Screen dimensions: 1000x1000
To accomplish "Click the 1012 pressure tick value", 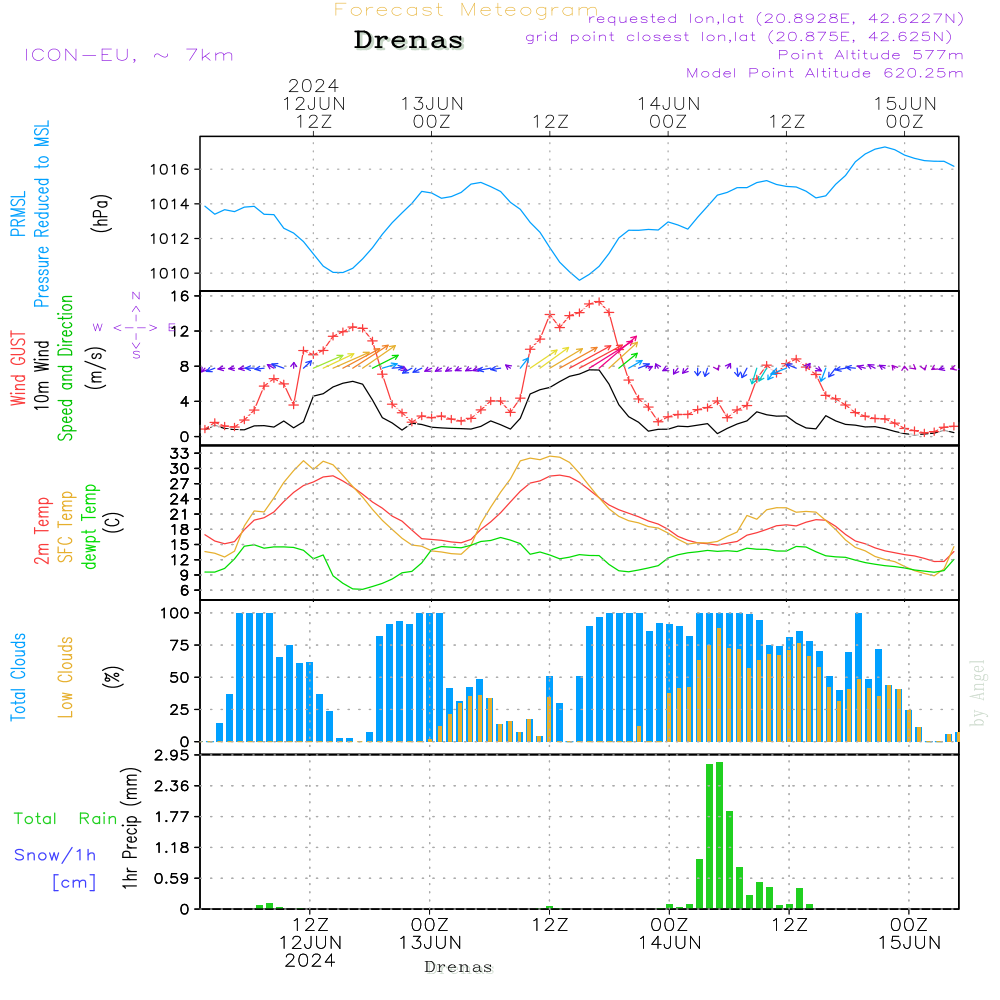I will [x=169, y=239].
